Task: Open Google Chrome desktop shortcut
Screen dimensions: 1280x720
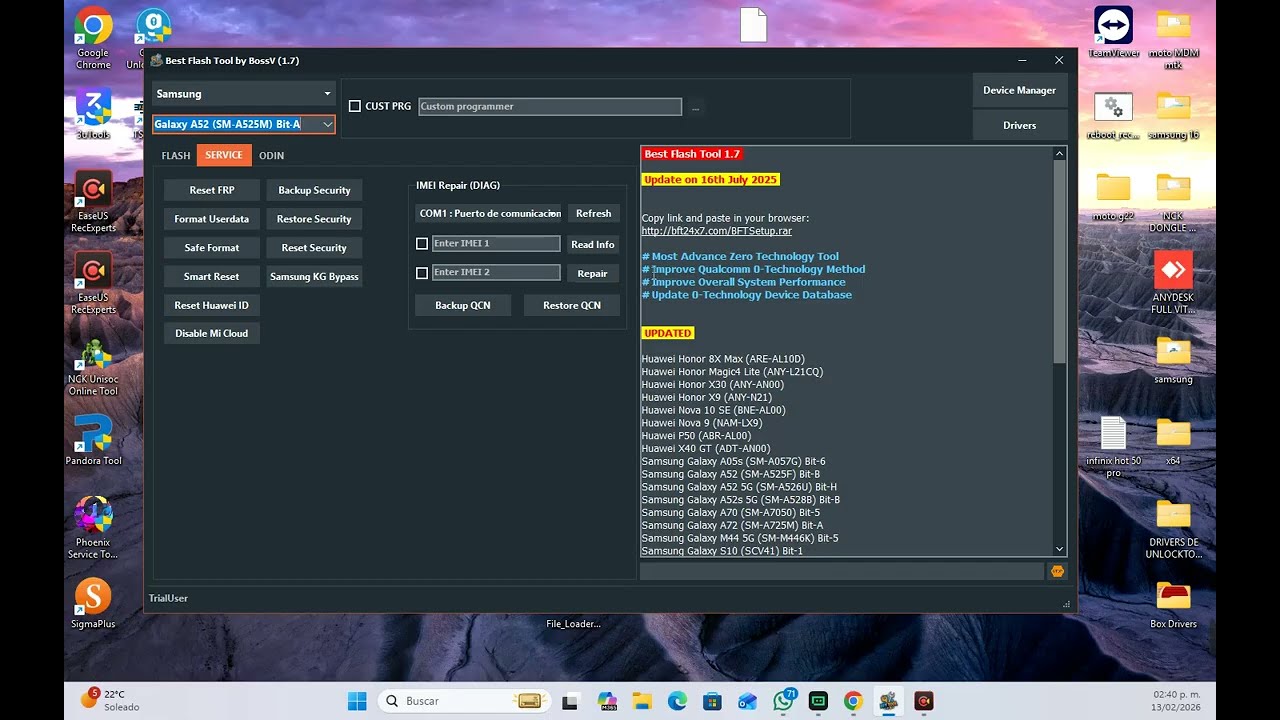Action: 93,38
